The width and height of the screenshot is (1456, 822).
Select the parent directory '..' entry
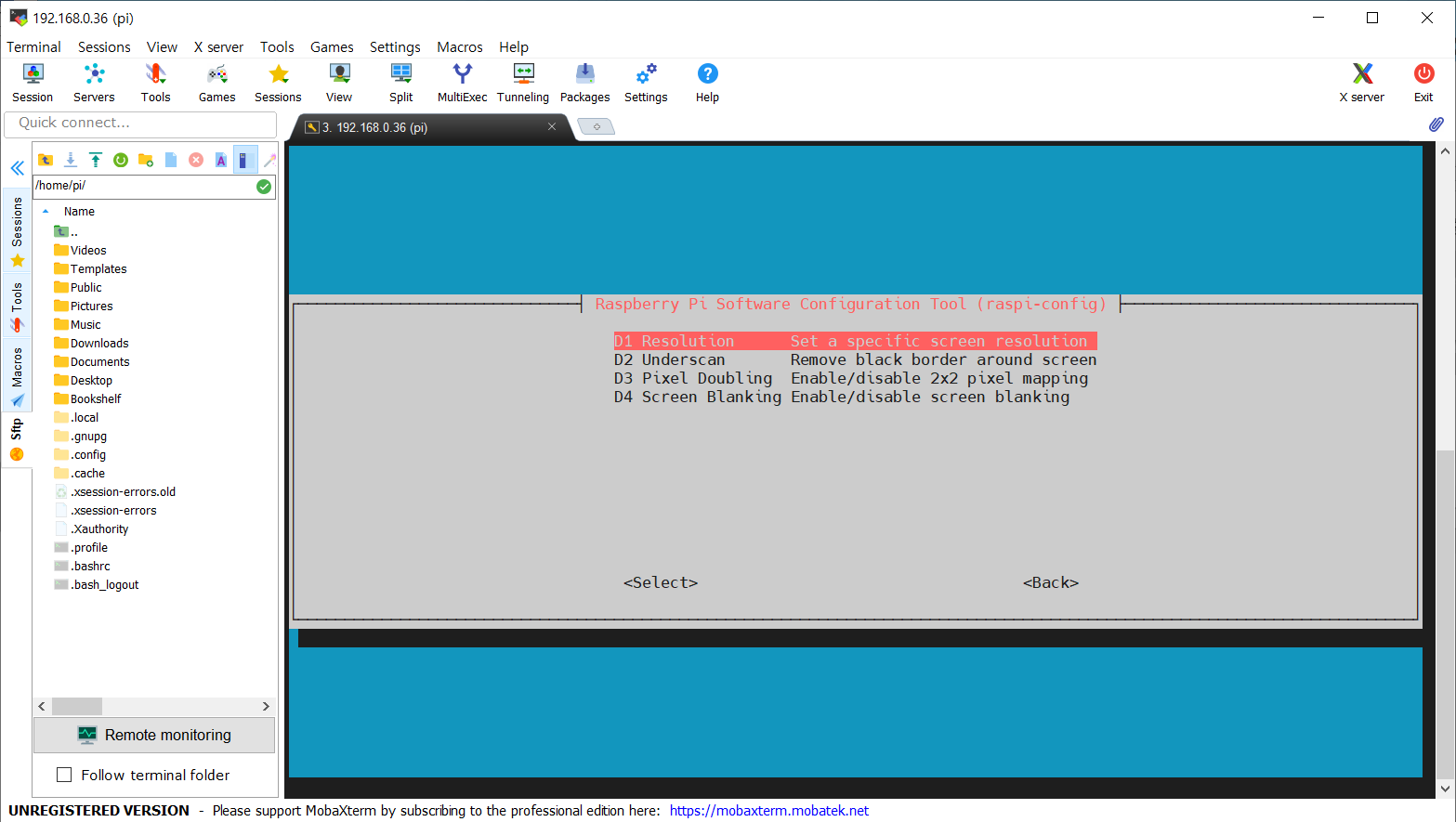66,232
